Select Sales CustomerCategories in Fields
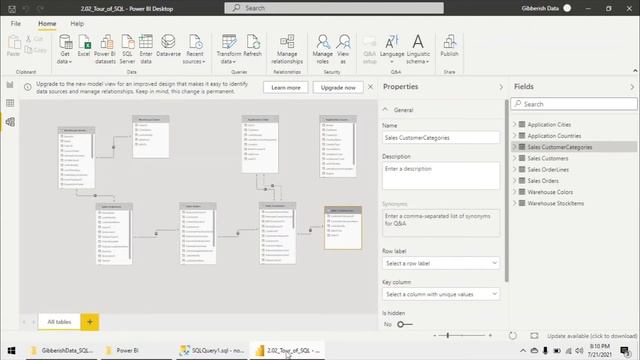This screenshot has height=360, width=640. click(560, 147)
